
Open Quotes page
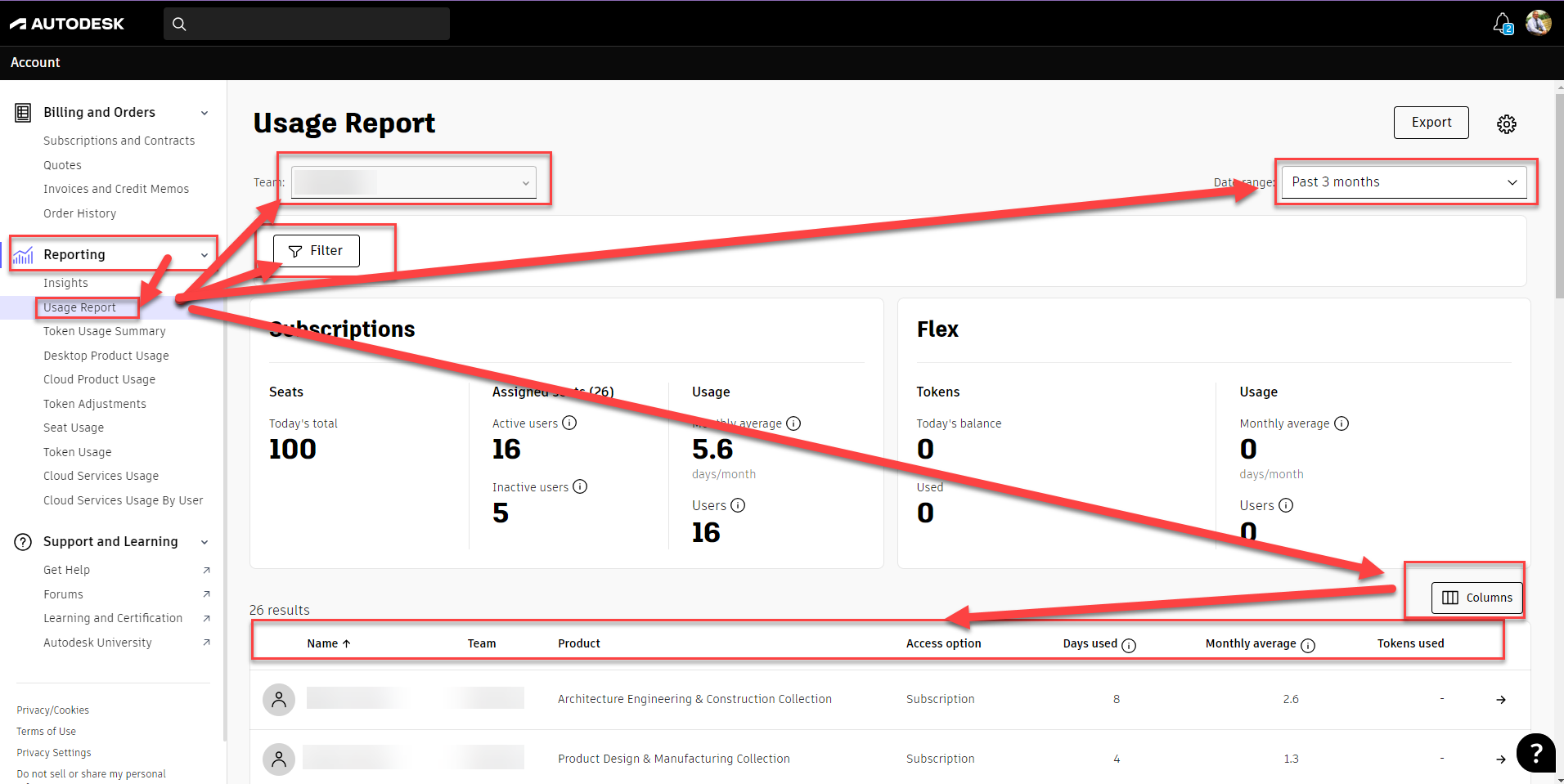(x=62, y=165)
